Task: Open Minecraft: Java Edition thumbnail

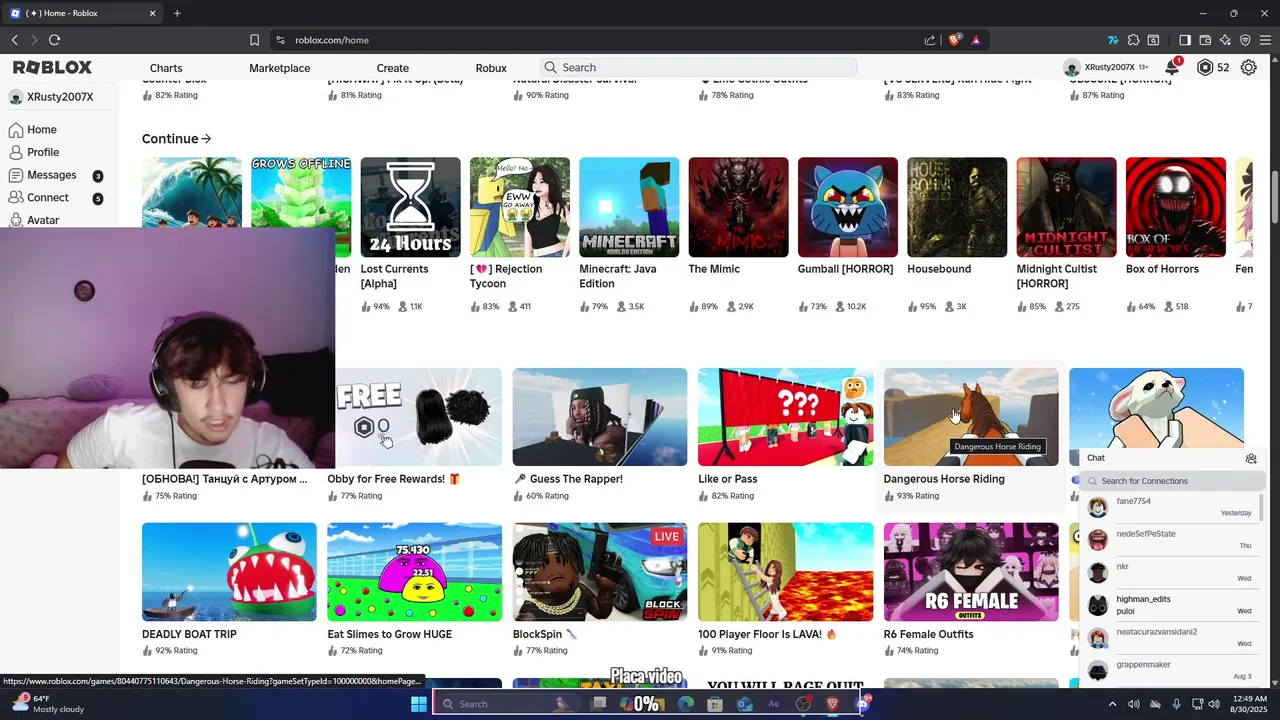Action: click(x=629, y=207)
